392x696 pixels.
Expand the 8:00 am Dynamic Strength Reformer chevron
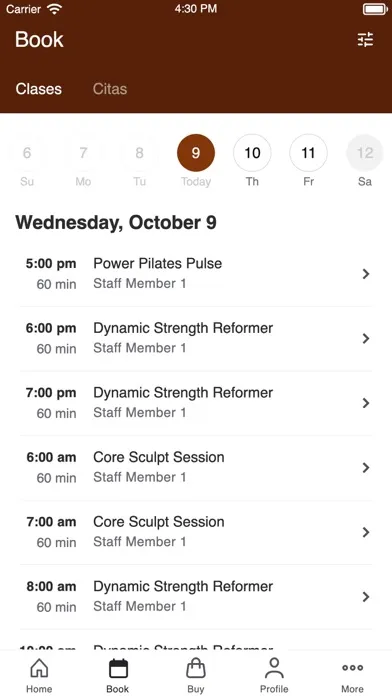(366, 597)
